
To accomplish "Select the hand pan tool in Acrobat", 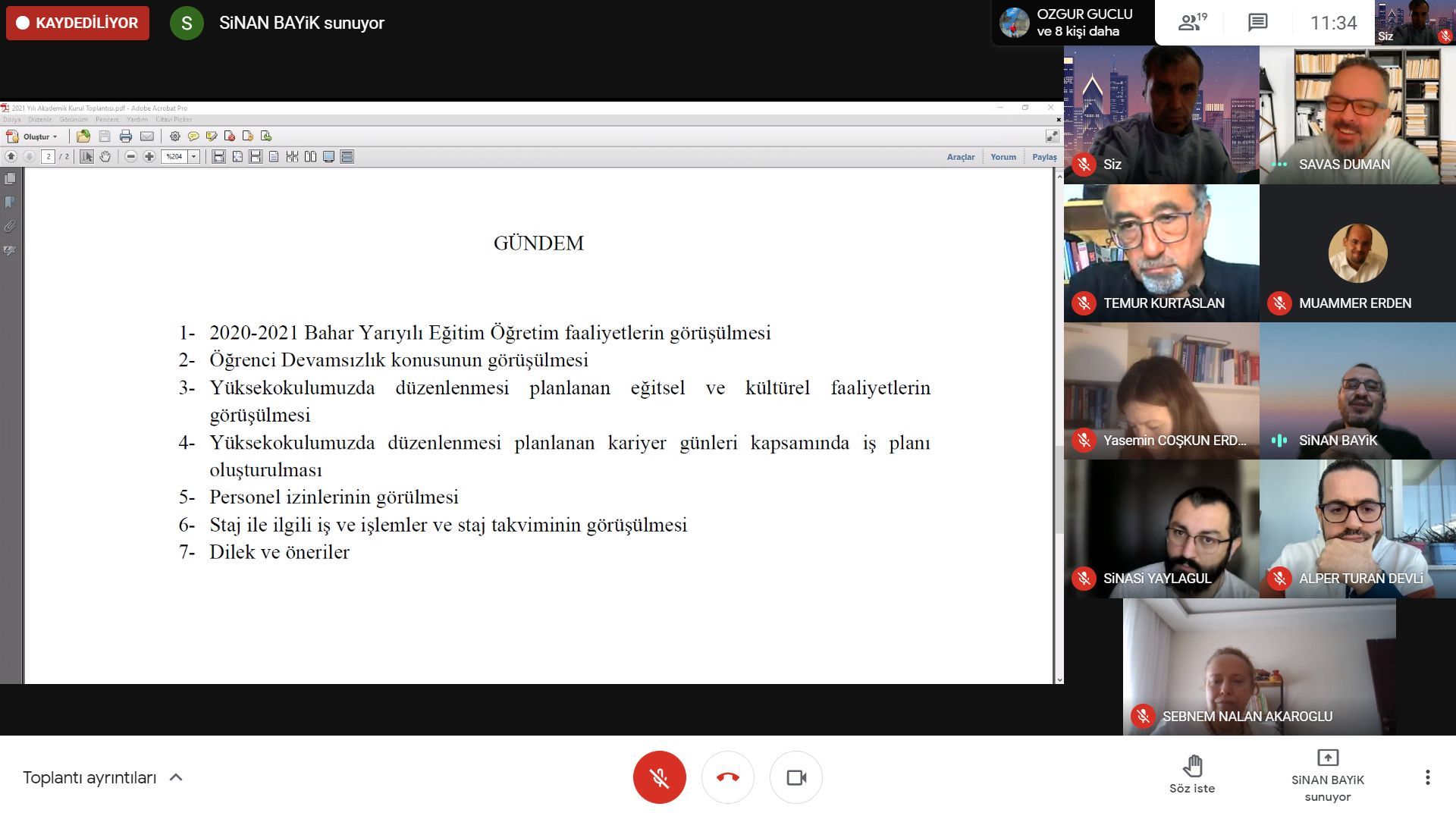I will click(x=105, y=157).
